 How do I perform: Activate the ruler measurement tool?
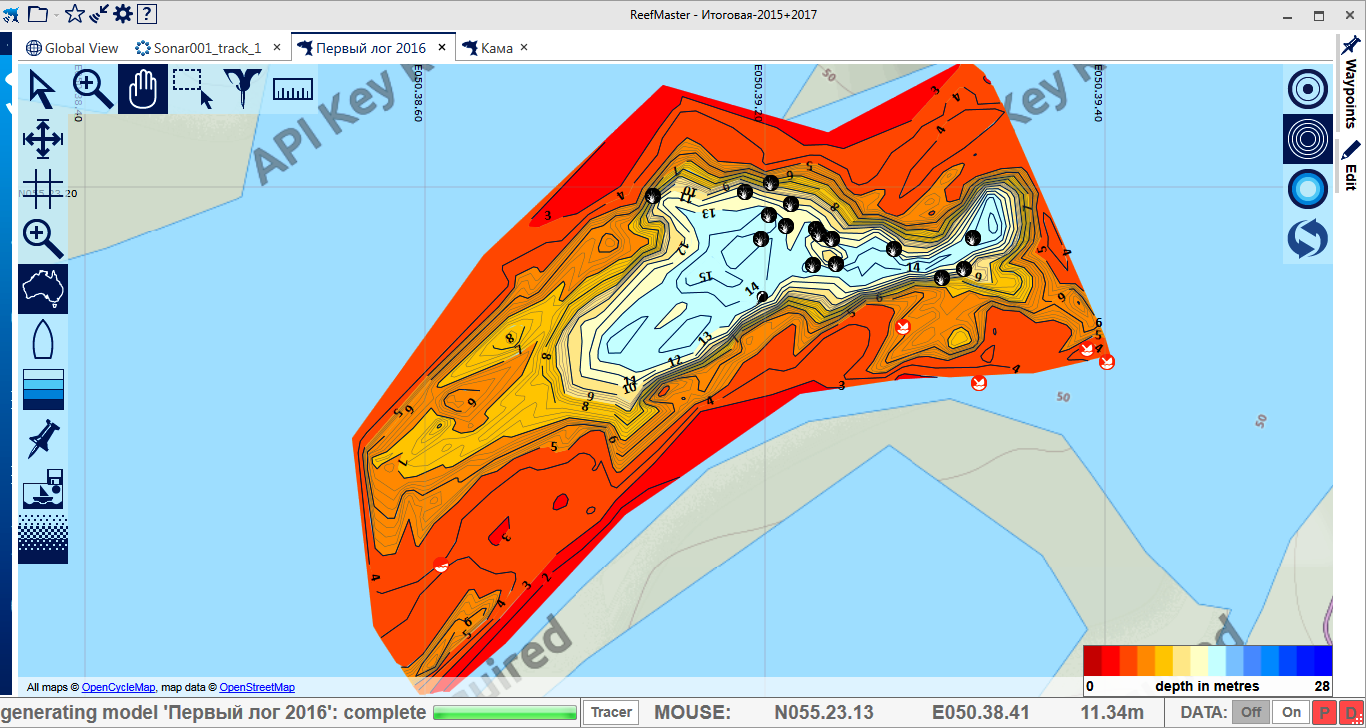293,90
